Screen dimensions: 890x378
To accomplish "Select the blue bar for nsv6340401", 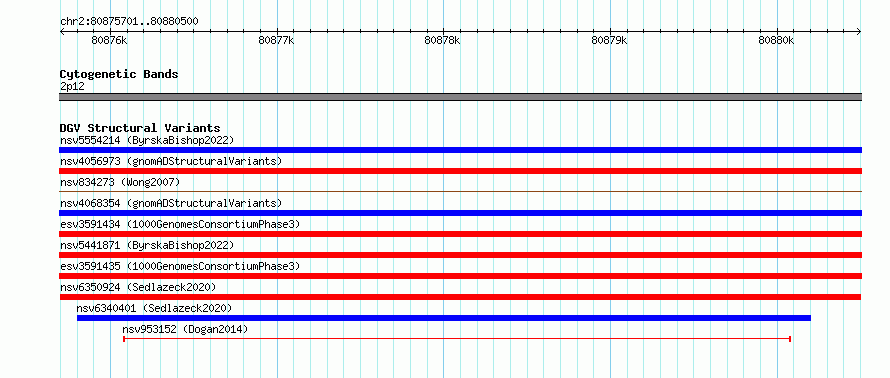I will 444,318.
